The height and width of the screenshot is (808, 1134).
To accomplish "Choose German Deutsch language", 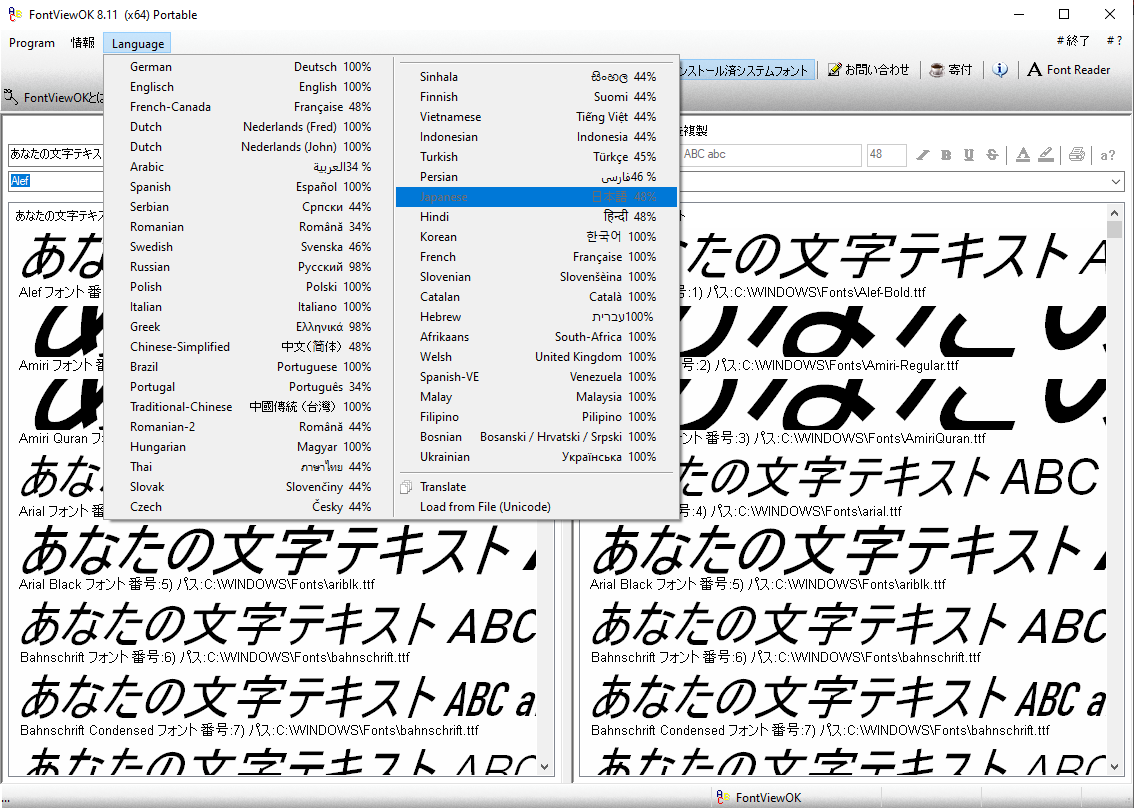I will (x=250, y=67).
